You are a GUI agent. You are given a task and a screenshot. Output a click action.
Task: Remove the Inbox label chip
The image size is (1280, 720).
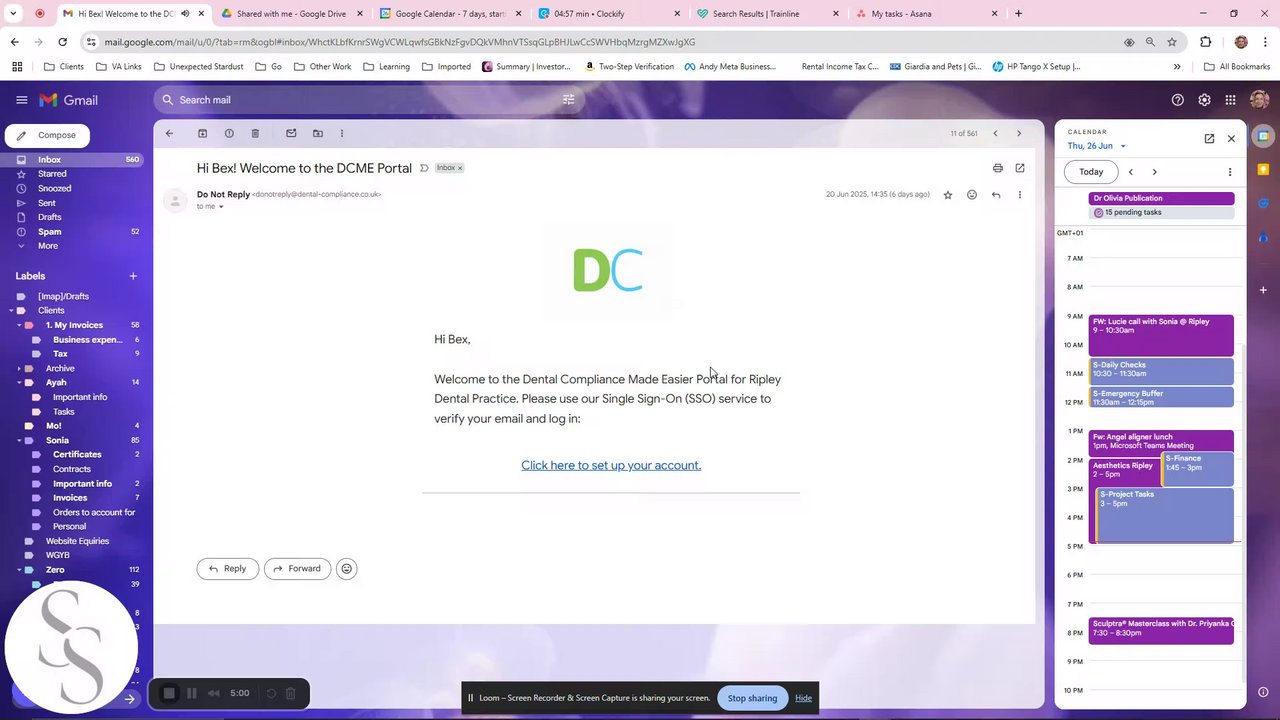tap(460, 168)
